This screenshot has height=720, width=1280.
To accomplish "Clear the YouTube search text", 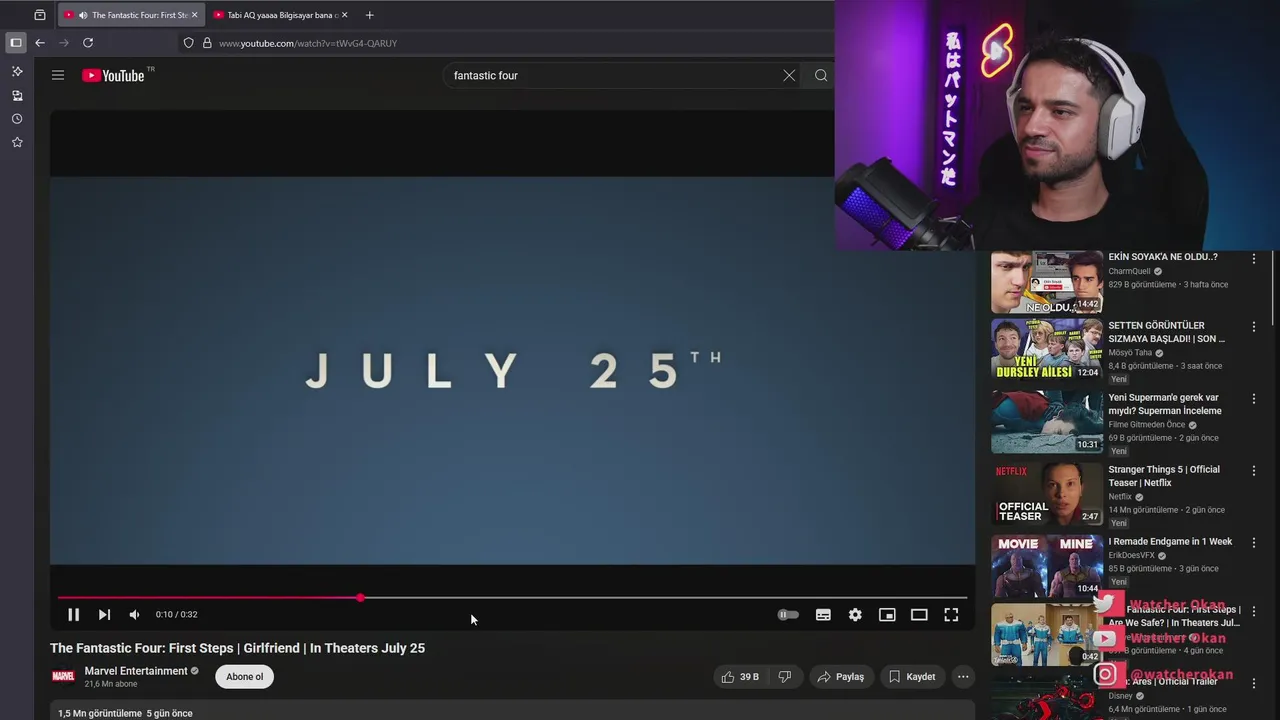I will pos(789,75).
